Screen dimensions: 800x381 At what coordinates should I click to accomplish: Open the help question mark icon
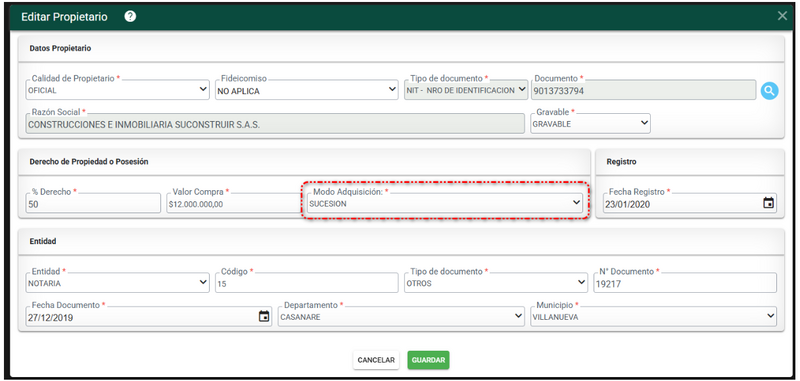(130, 16)
